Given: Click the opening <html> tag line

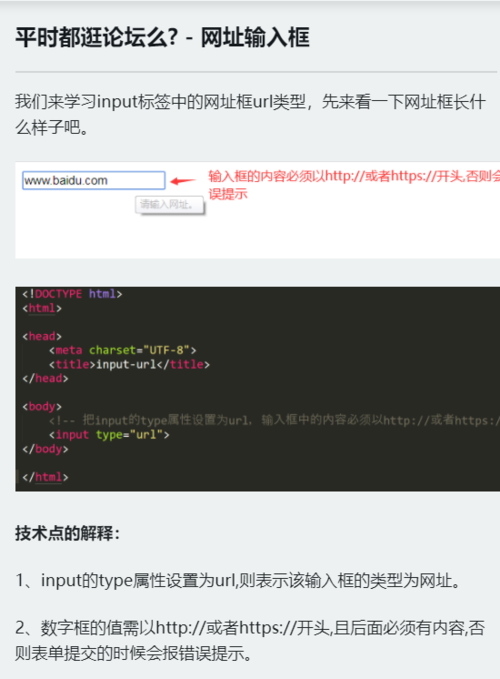Looking at the screenshot, I should pyautogui.click(x=42, y=308).
